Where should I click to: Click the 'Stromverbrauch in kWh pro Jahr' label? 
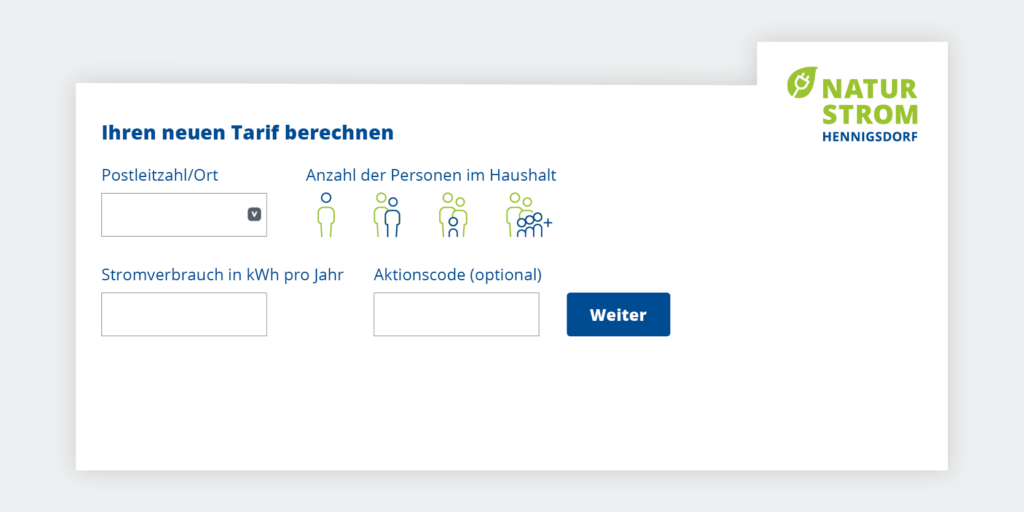tap(222, 275)
